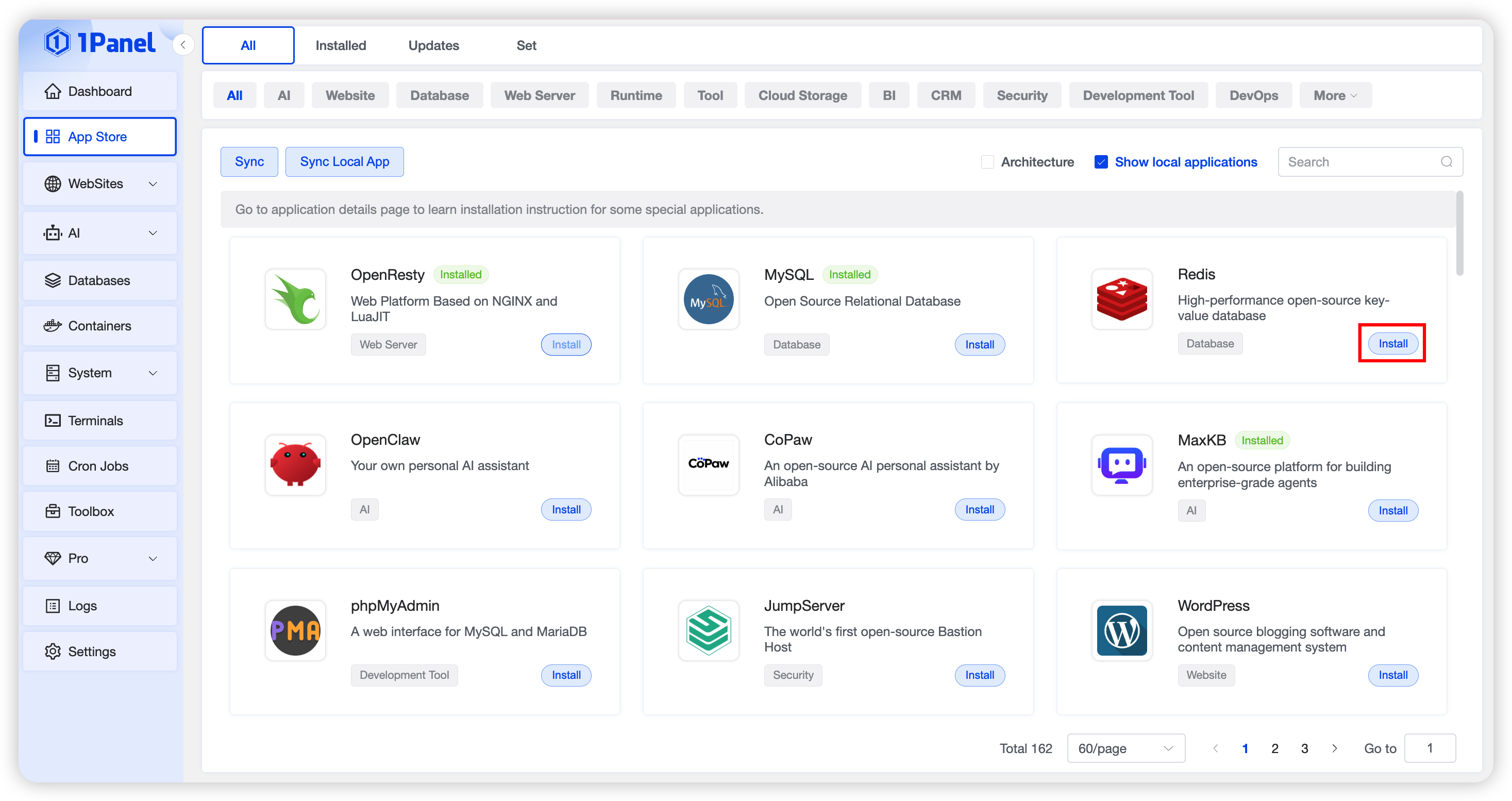Open the More categories dropdown
1512x801 pixels.
1335,95
